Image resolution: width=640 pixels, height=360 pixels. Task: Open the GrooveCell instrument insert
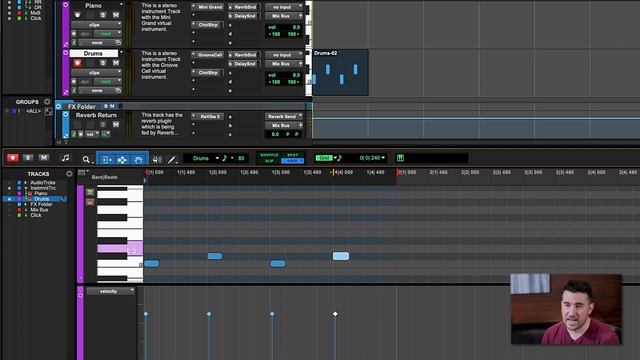pyautogui.click(x=208, y=55)
